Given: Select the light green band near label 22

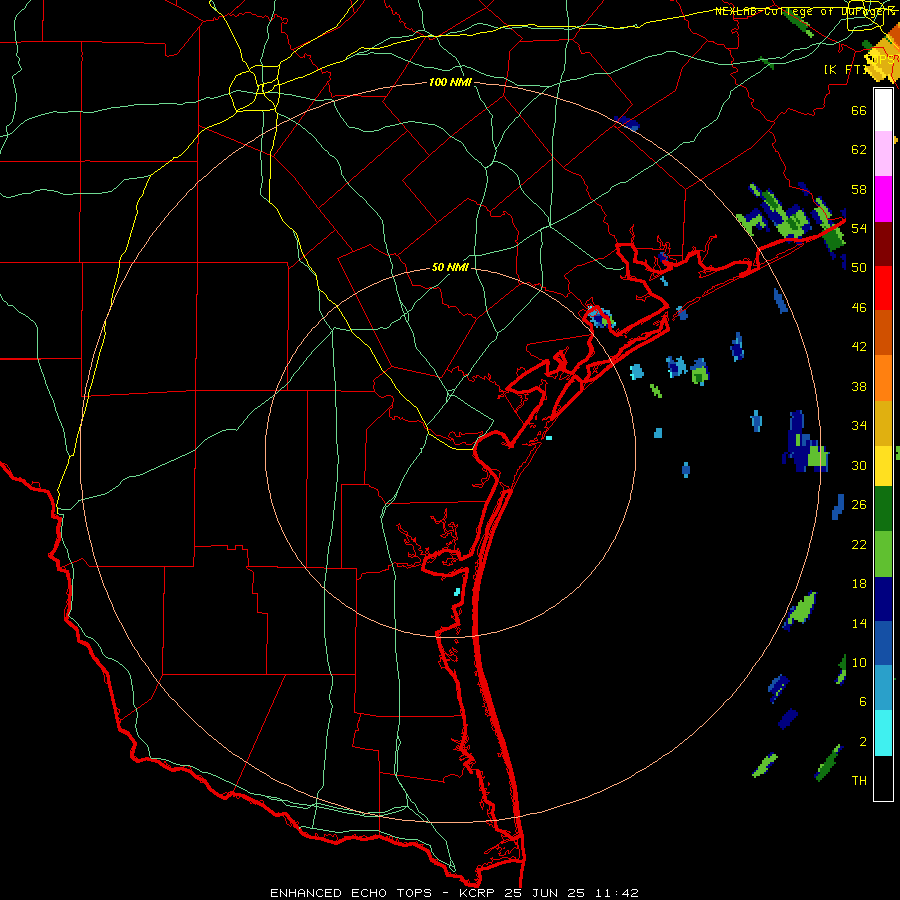Looking at the screenshot, I should coord(883,554).
